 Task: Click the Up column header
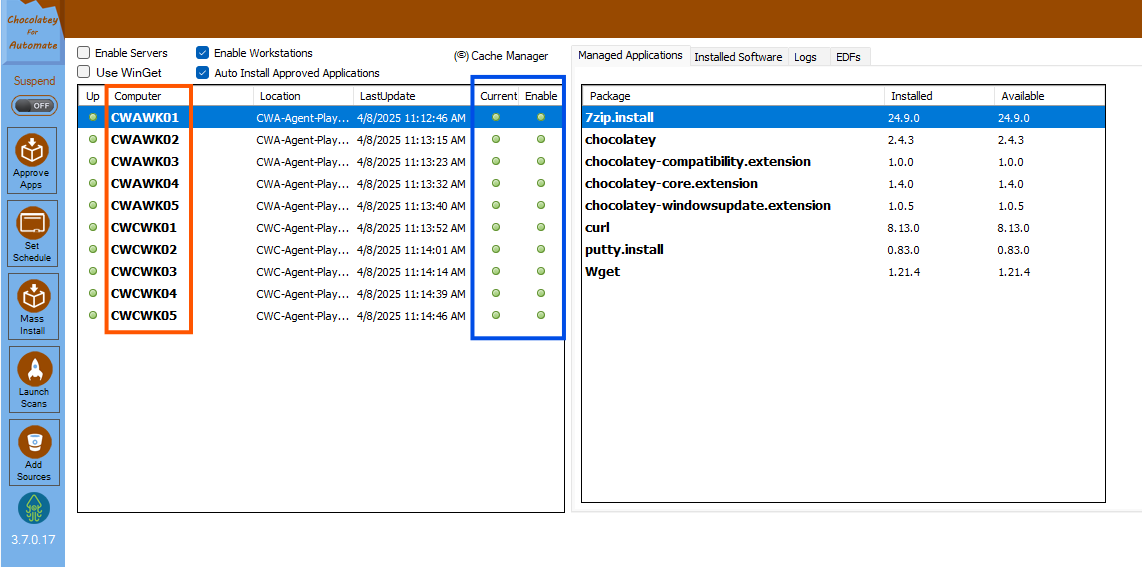[92, 96]
